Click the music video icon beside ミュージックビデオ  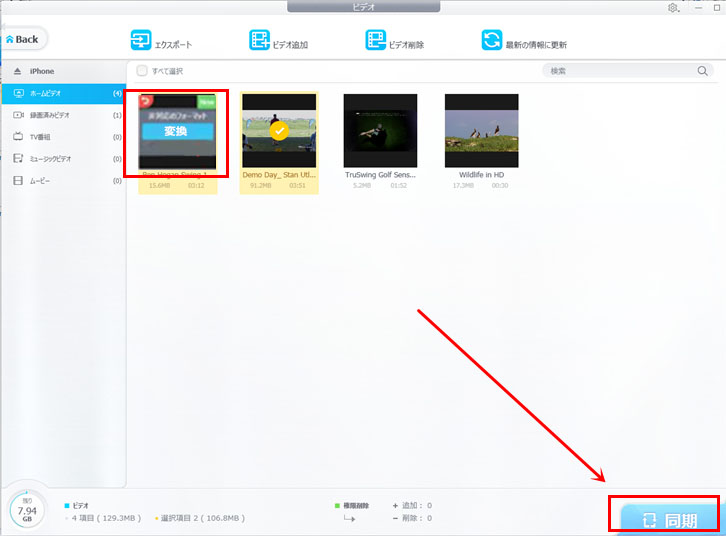(18, 158)
